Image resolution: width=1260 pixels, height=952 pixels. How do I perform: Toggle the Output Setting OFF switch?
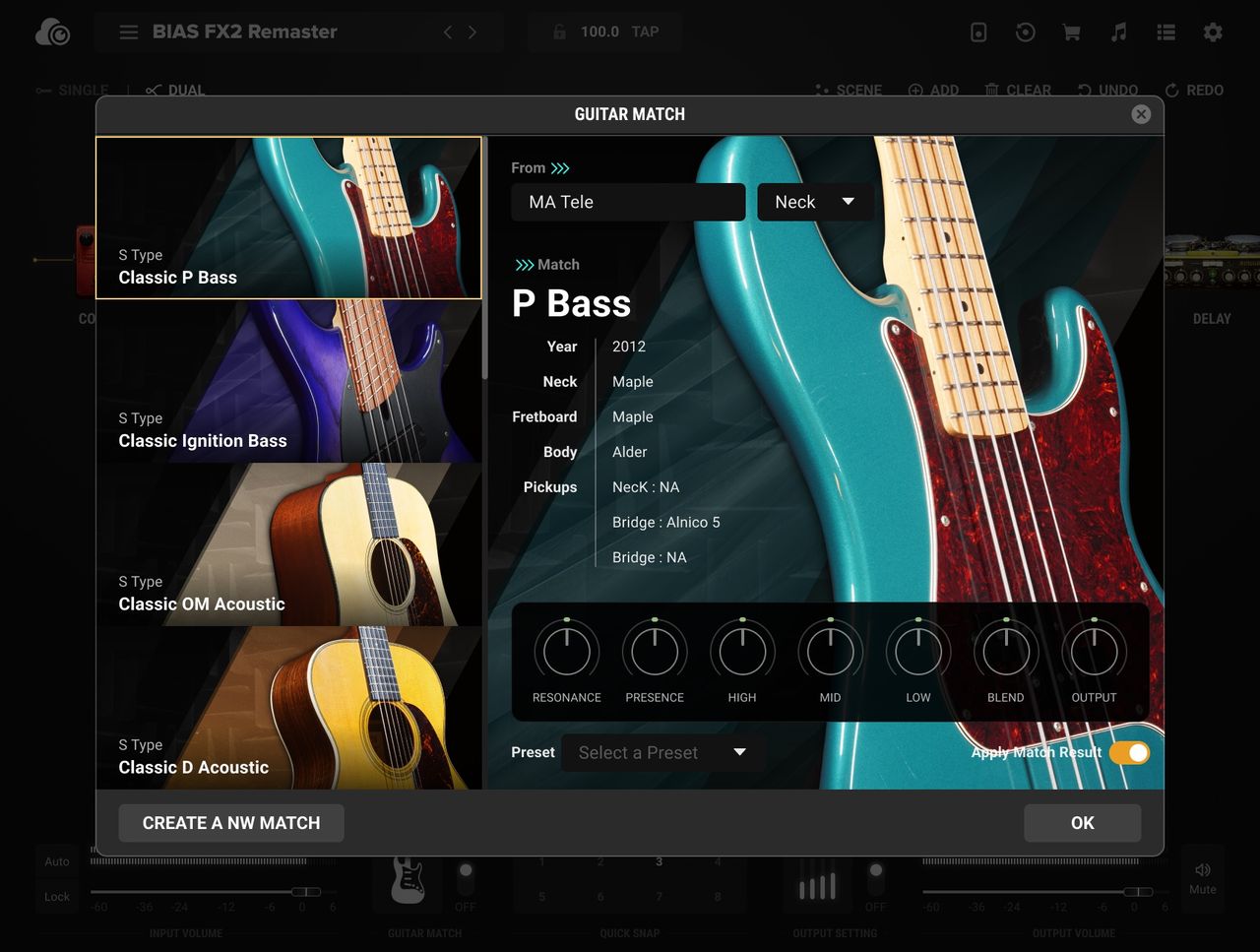tap(875, 879)
